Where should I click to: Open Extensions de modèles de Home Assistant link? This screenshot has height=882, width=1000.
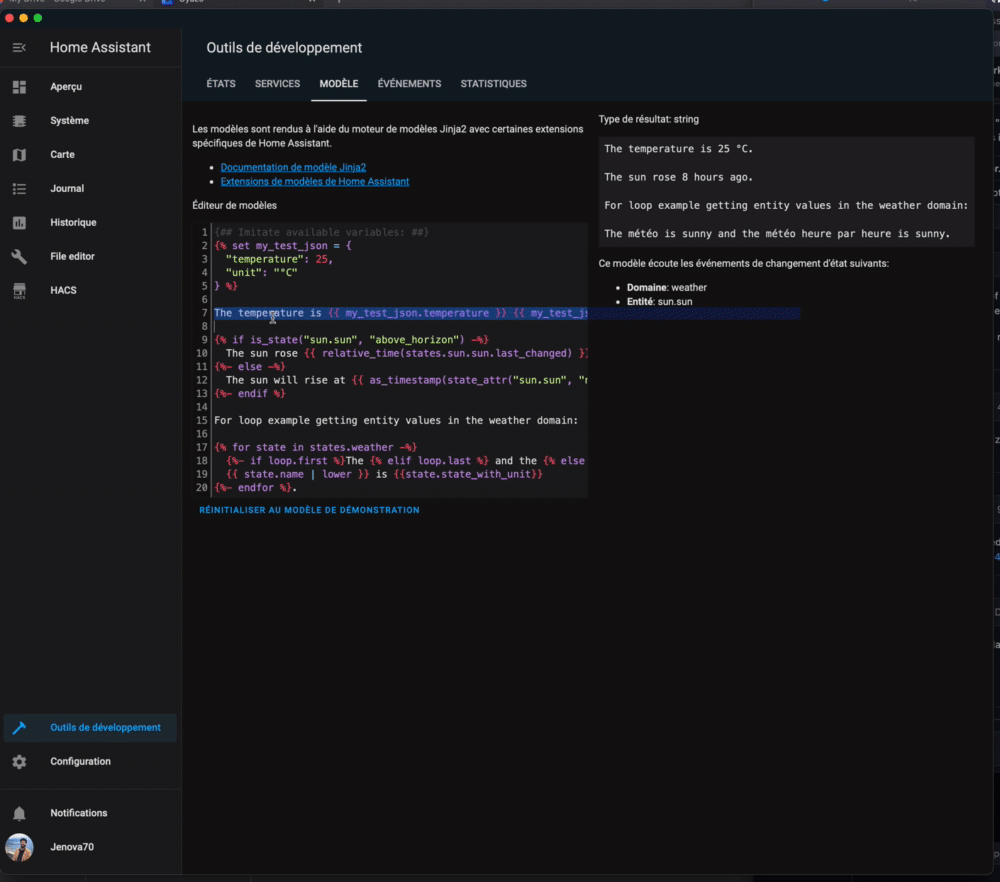point(315,182)
